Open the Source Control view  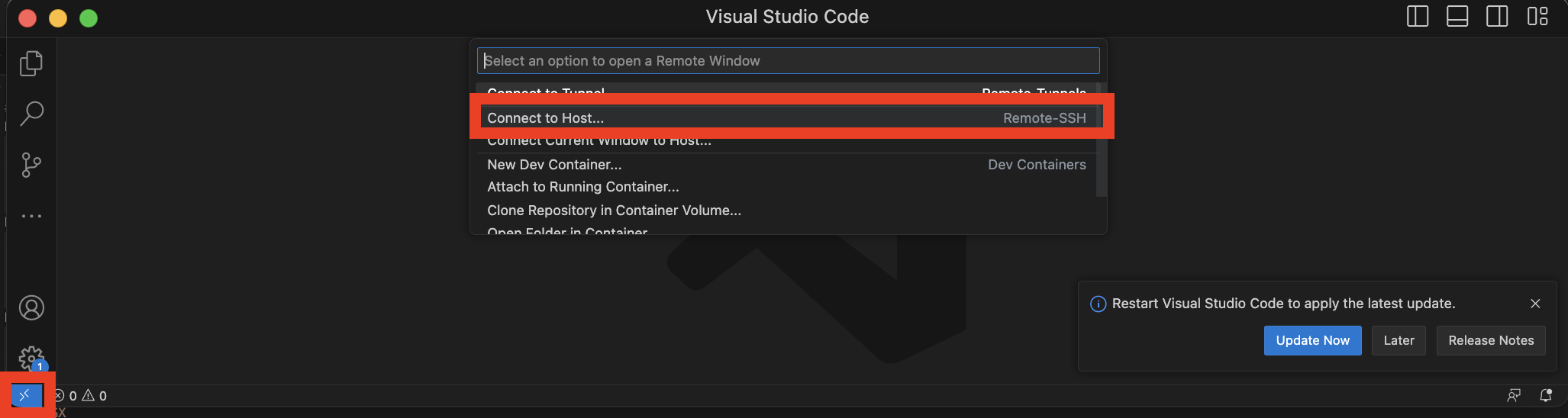pyautogui.click(x=31, y=165)
